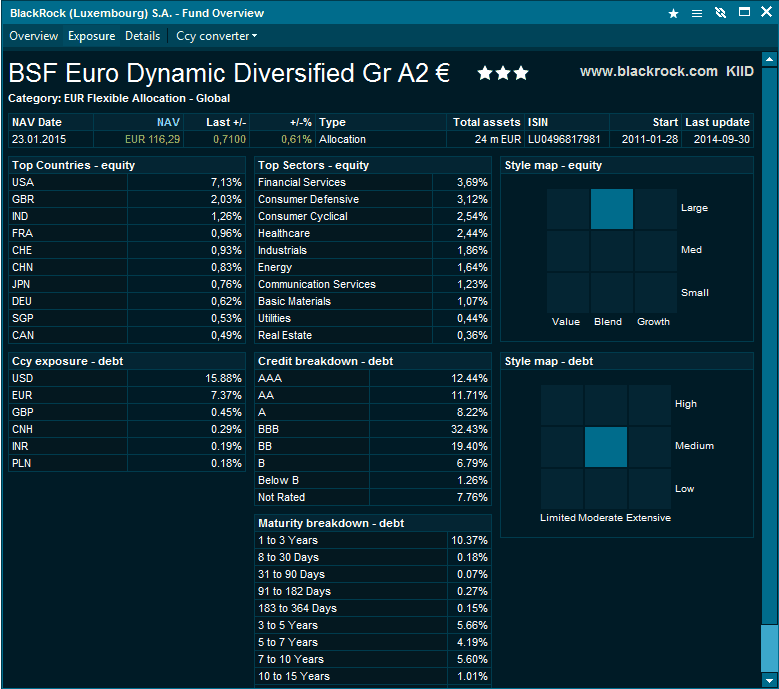Viewport: 779px width, 689px height.
Task: Select the Real Estate sector row
Action: [x=373, y=335]
